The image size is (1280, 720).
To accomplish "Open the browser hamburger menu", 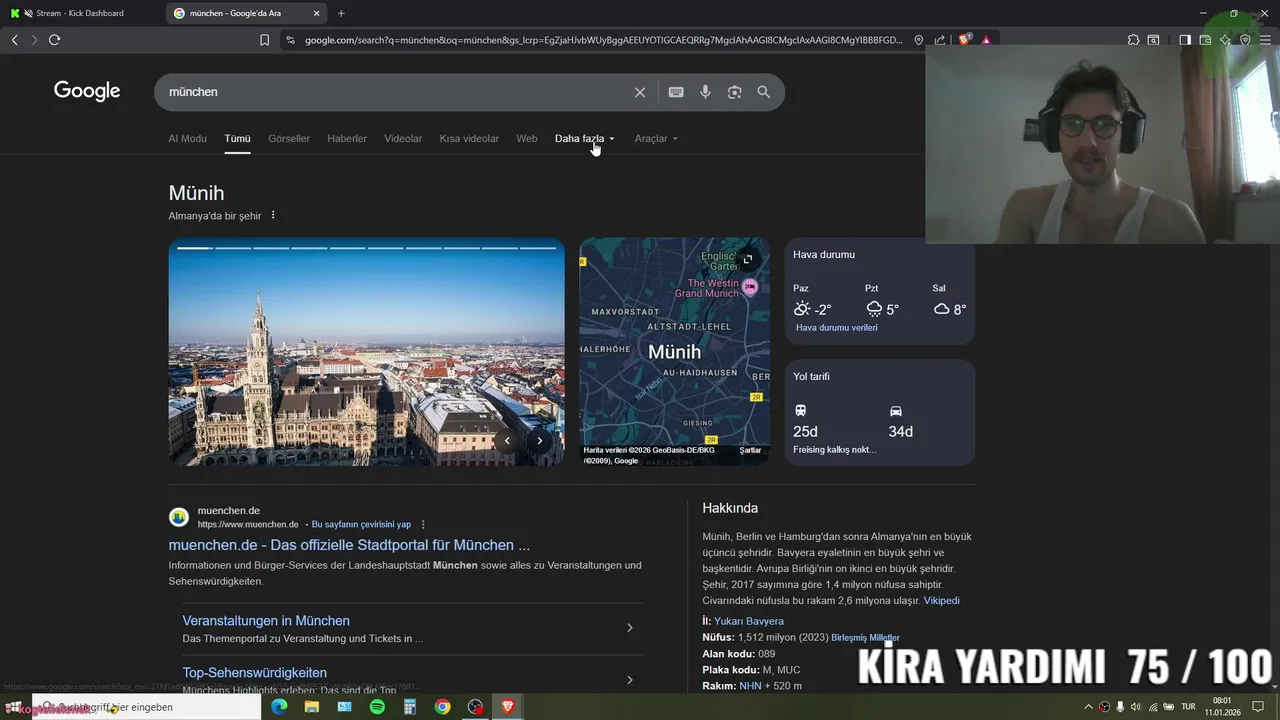I will click(x=1266, y=40).
